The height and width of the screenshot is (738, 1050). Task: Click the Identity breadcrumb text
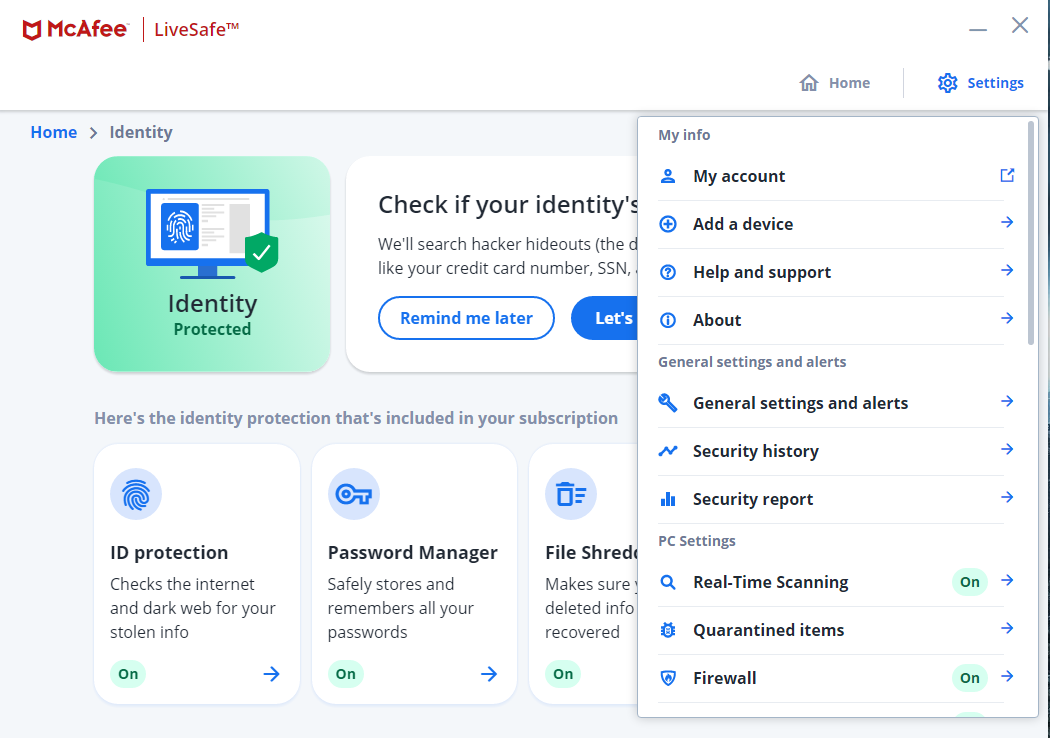point(141,132)
